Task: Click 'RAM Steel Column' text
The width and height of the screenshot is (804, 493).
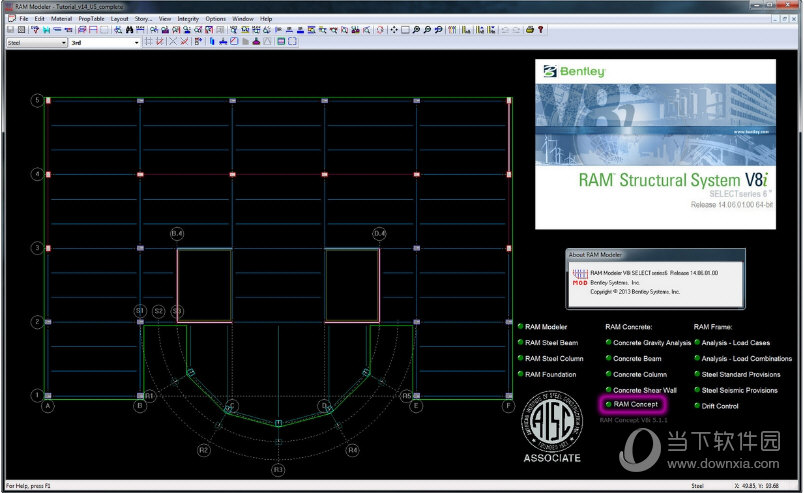Action: tap(554, 359)
